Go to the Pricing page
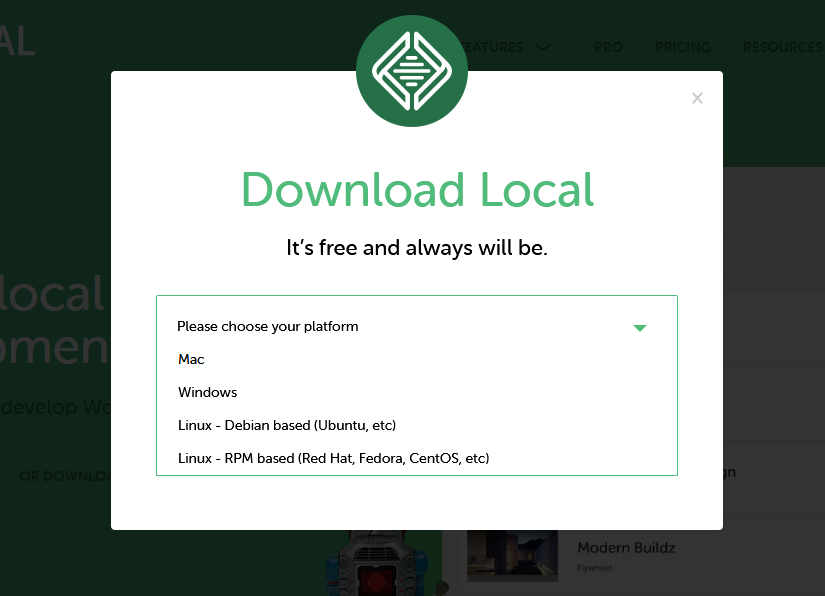 pos(682,47)
